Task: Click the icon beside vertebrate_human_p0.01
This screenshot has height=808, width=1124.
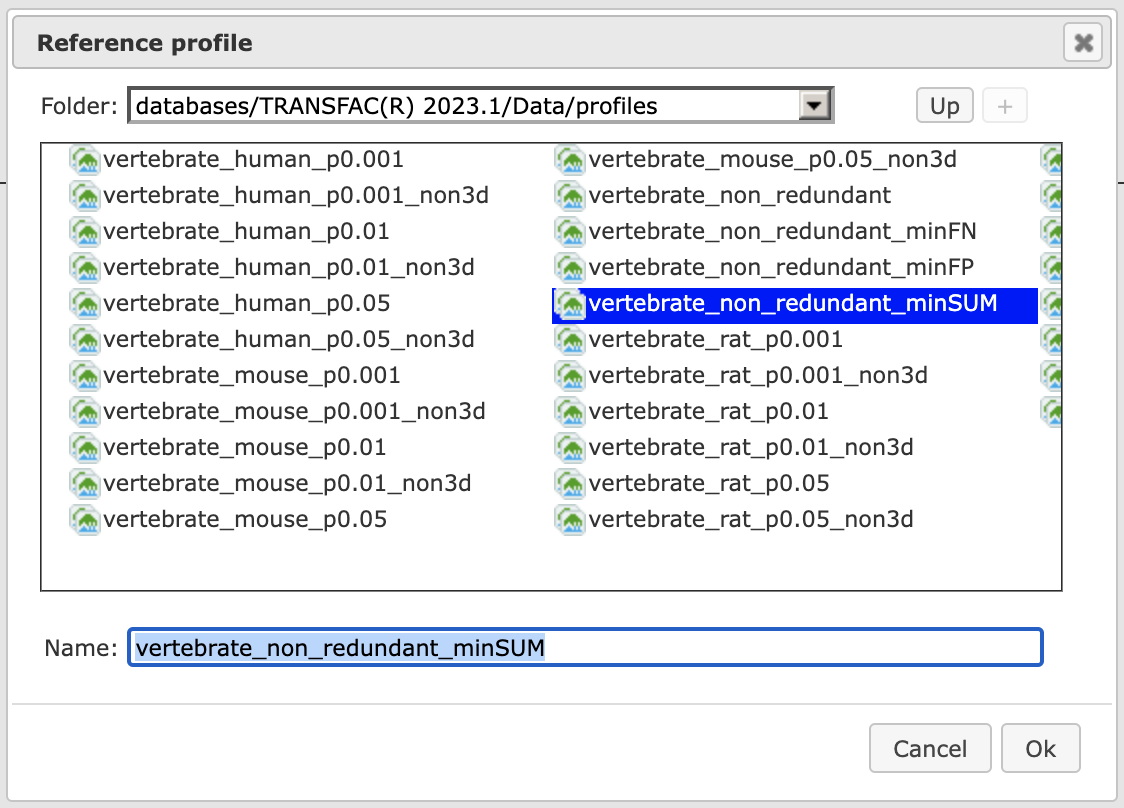Action: pos(85,232)
